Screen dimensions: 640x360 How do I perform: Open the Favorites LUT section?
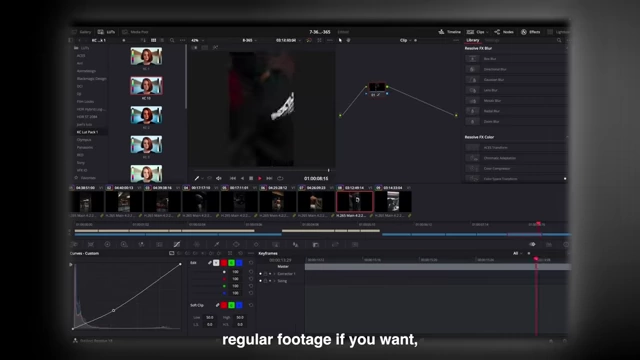pyautogui.click(x=85, y=178)
